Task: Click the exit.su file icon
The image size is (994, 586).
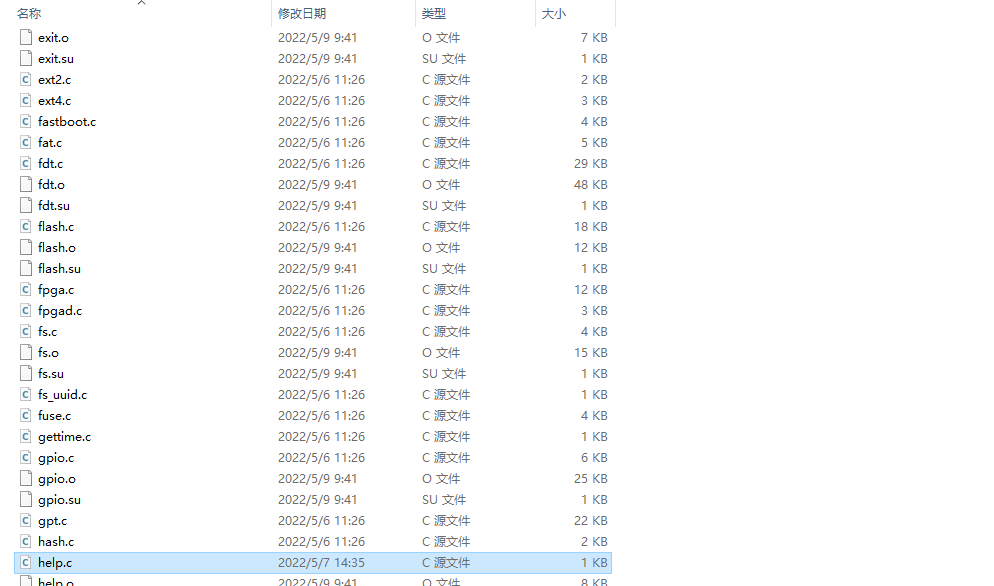Action: tap(25, 58)
